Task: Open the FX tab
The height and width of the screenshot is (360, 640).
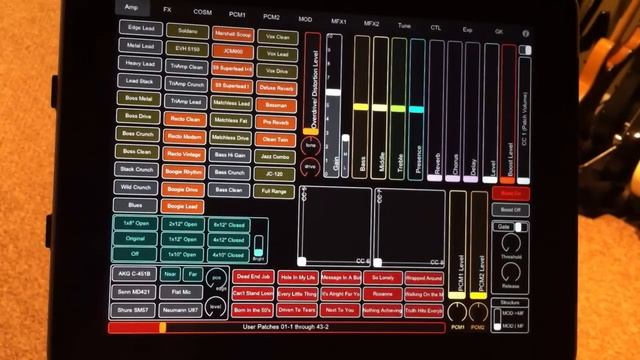Action: tap(167, 9)
